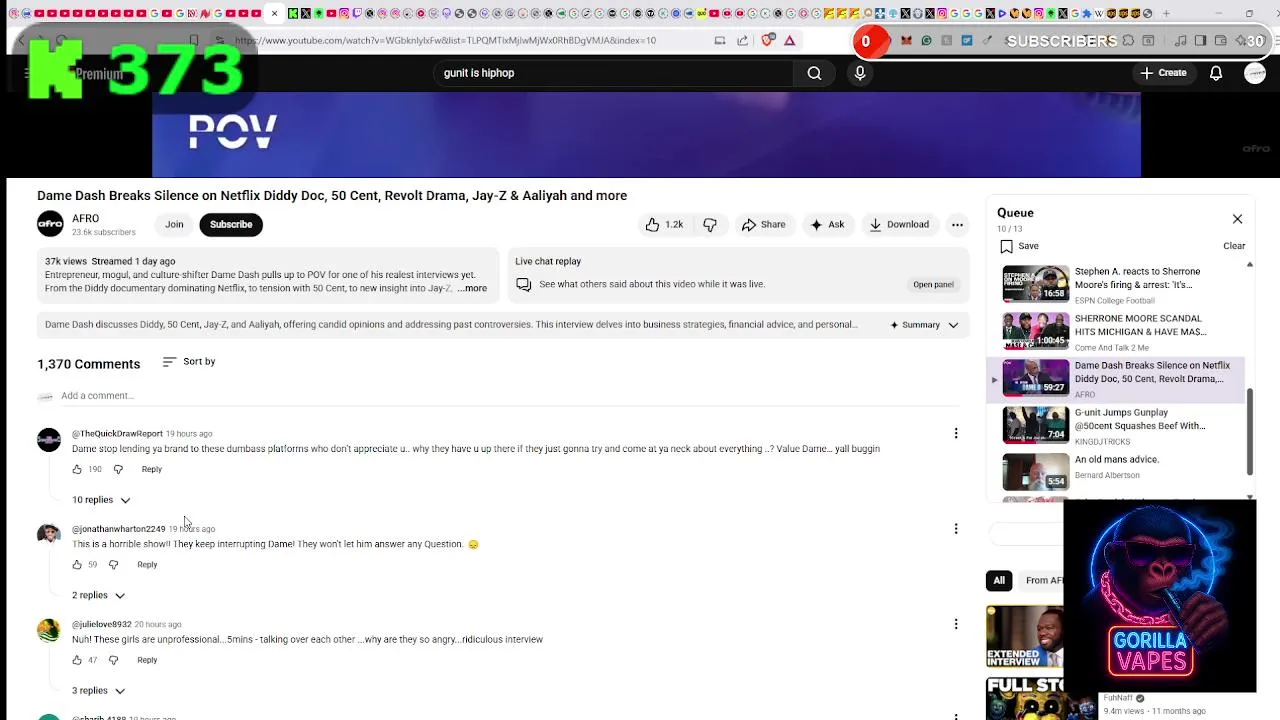Save the queue to a playlist
Screen dimensions: 1280x720
(1019, 246)
